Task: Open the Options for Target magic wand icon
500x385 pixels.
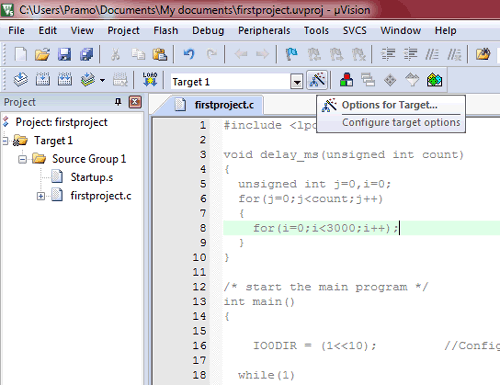Action: point(317,80)
